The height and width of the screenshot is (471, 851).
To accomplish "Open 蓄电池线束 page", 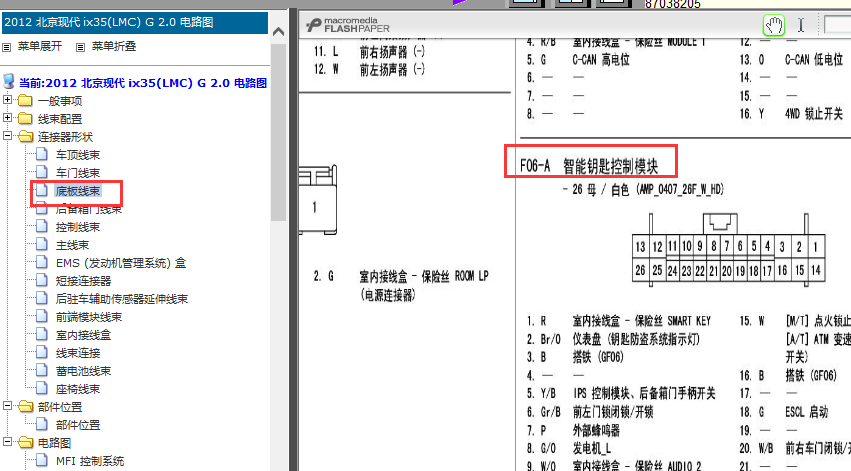I will [x=83, y=371].
